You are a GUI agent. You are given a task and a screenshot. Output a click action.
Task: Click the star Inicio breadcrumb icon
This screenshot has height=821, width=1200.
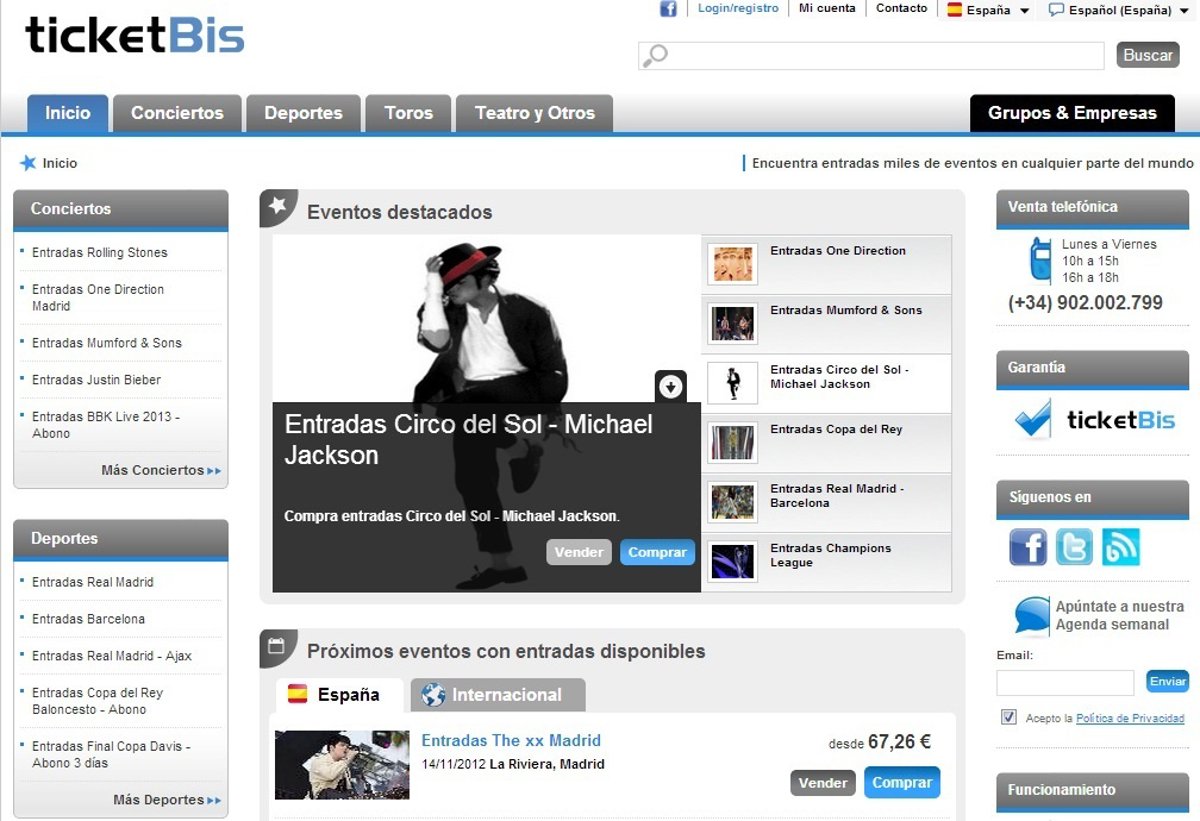(27, 163)
